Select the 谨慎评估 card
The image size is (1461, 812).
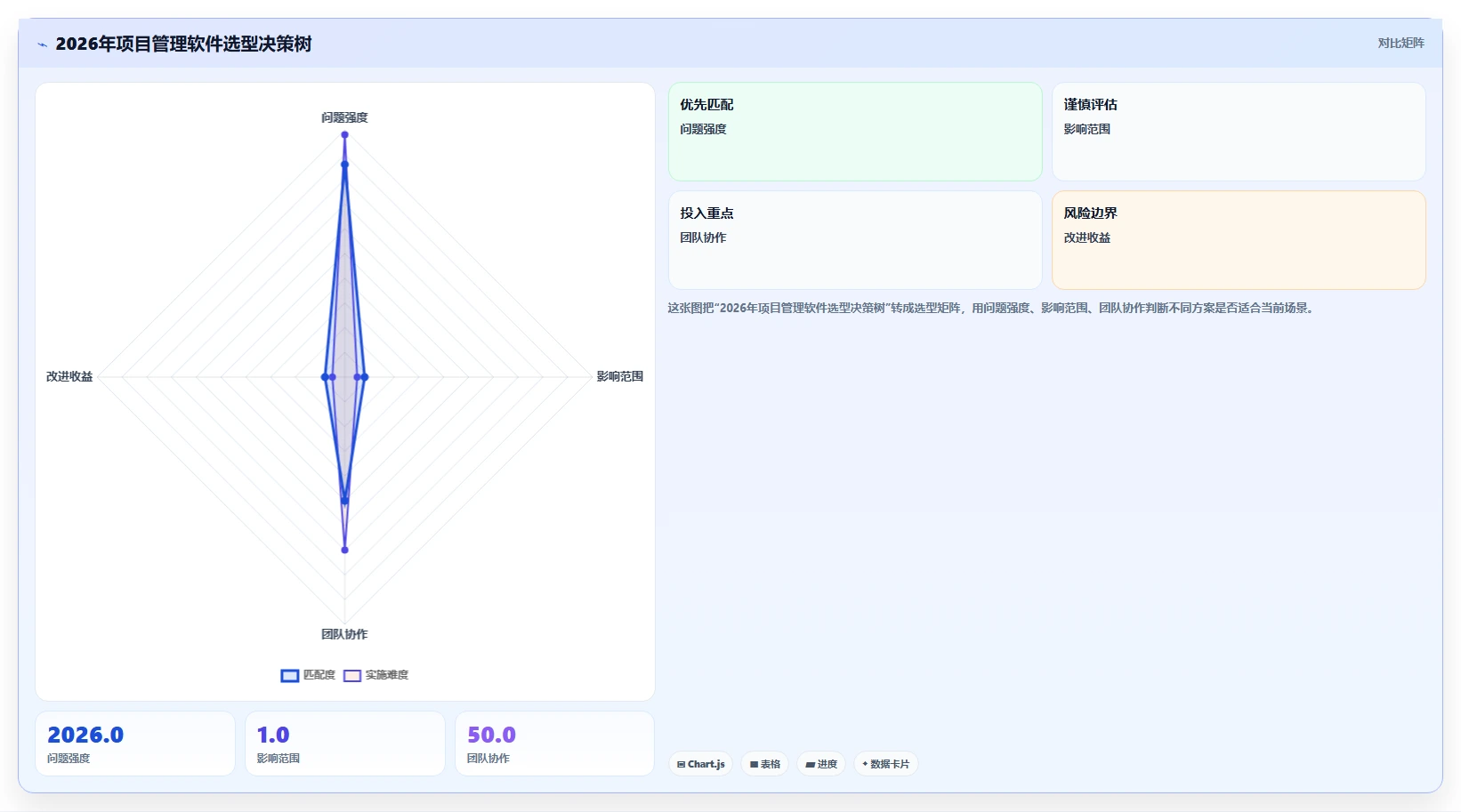pos(1239,132)
